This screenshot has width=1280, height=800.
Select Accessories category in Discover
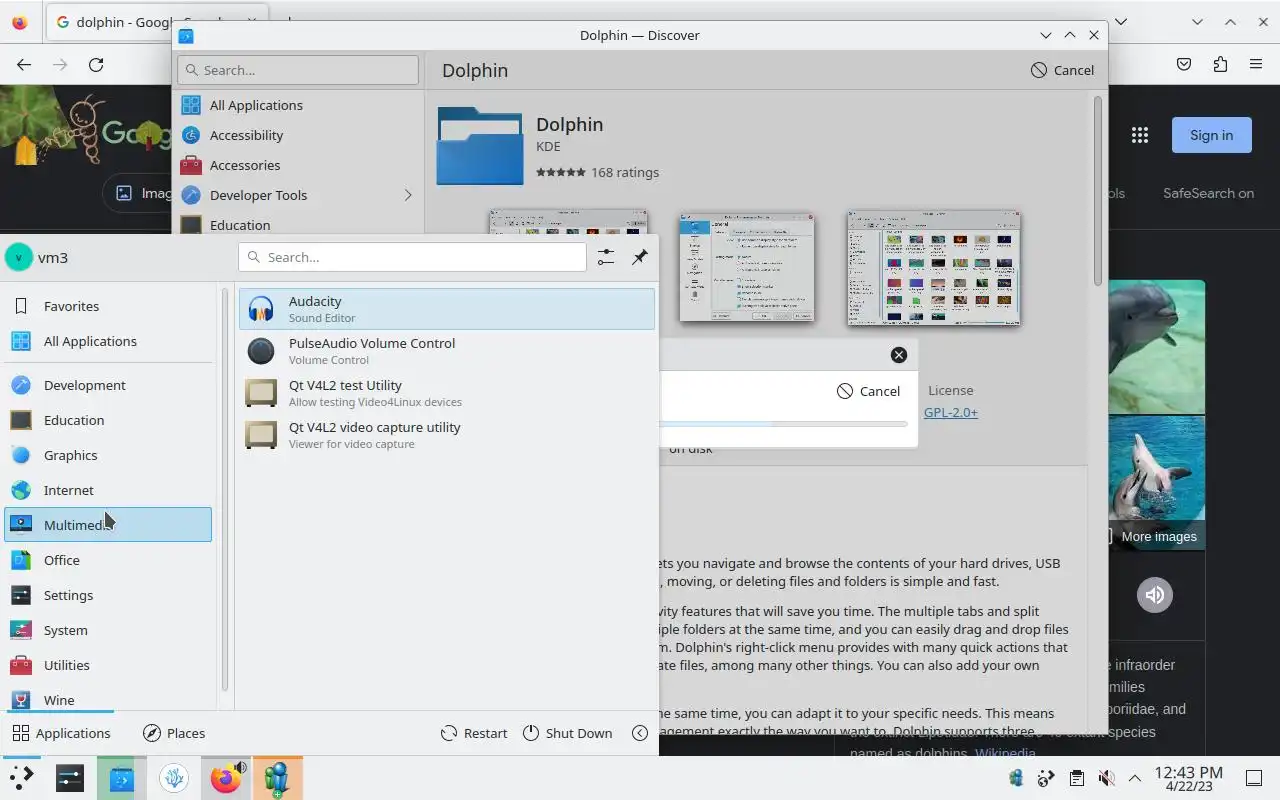[298, 165]
